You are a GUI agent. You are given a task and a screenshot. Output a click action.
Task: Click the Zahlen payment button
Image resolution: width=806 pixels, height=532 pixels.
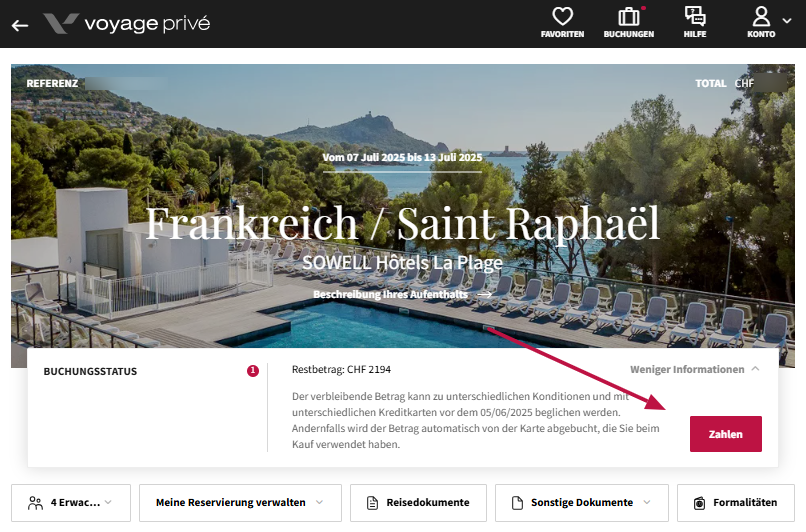point(726,434)
